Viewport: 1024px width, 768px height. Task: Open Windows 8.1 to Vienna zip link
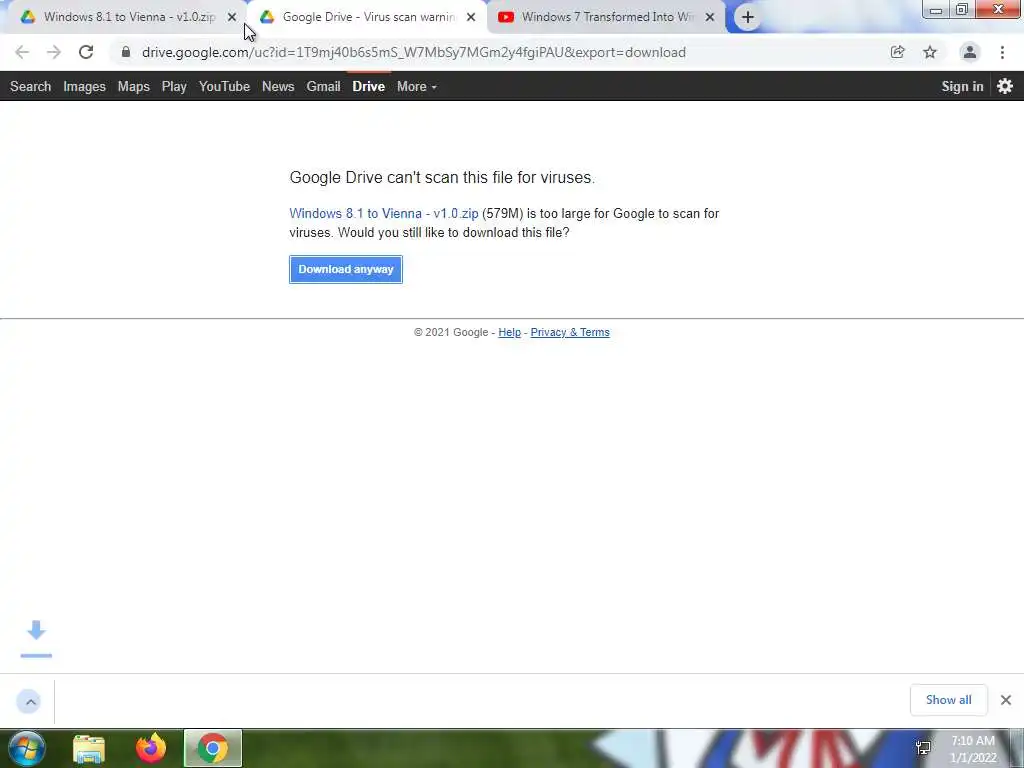(384, 214)
